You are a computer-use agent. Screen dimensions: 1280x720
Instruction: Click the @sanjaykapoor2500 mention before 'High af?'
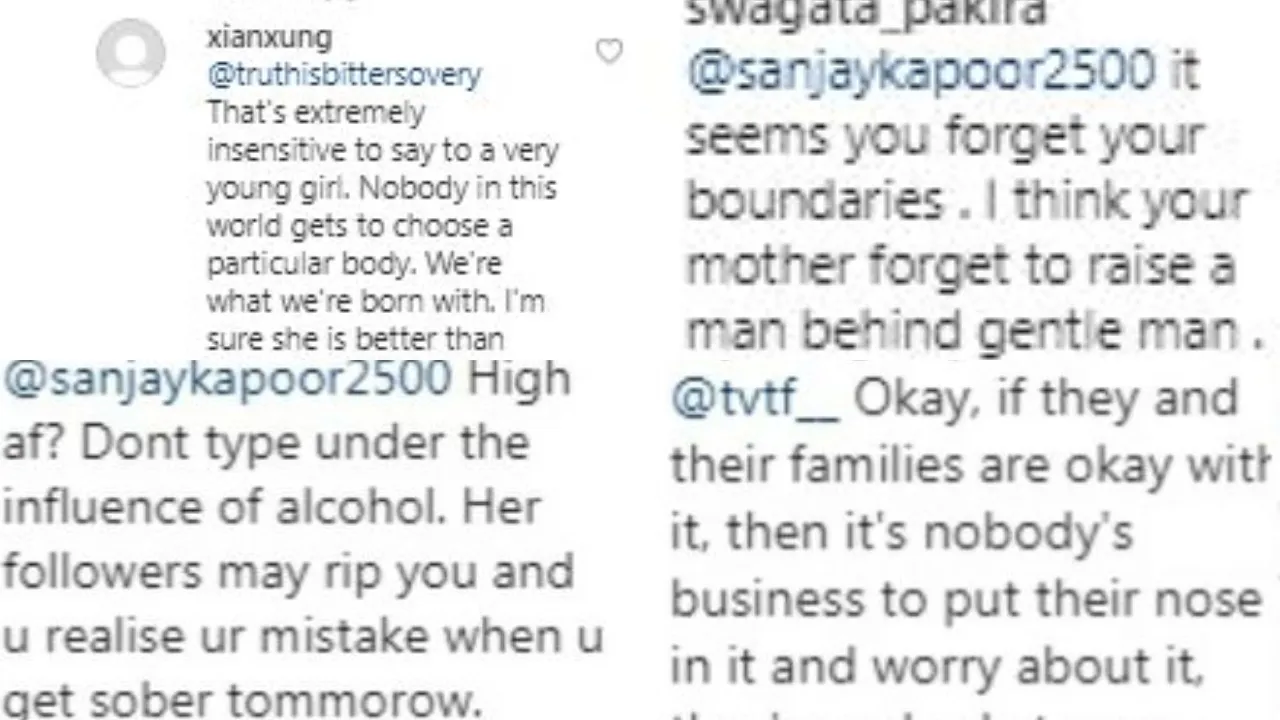(227, 379)
